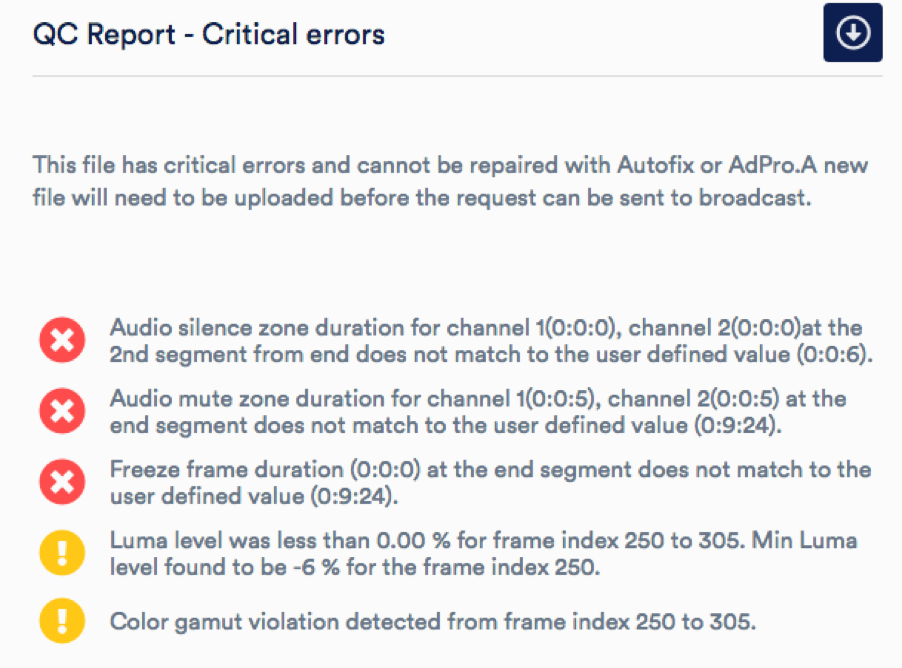Click red error icon beside freeze frame message

click(62, 482)
